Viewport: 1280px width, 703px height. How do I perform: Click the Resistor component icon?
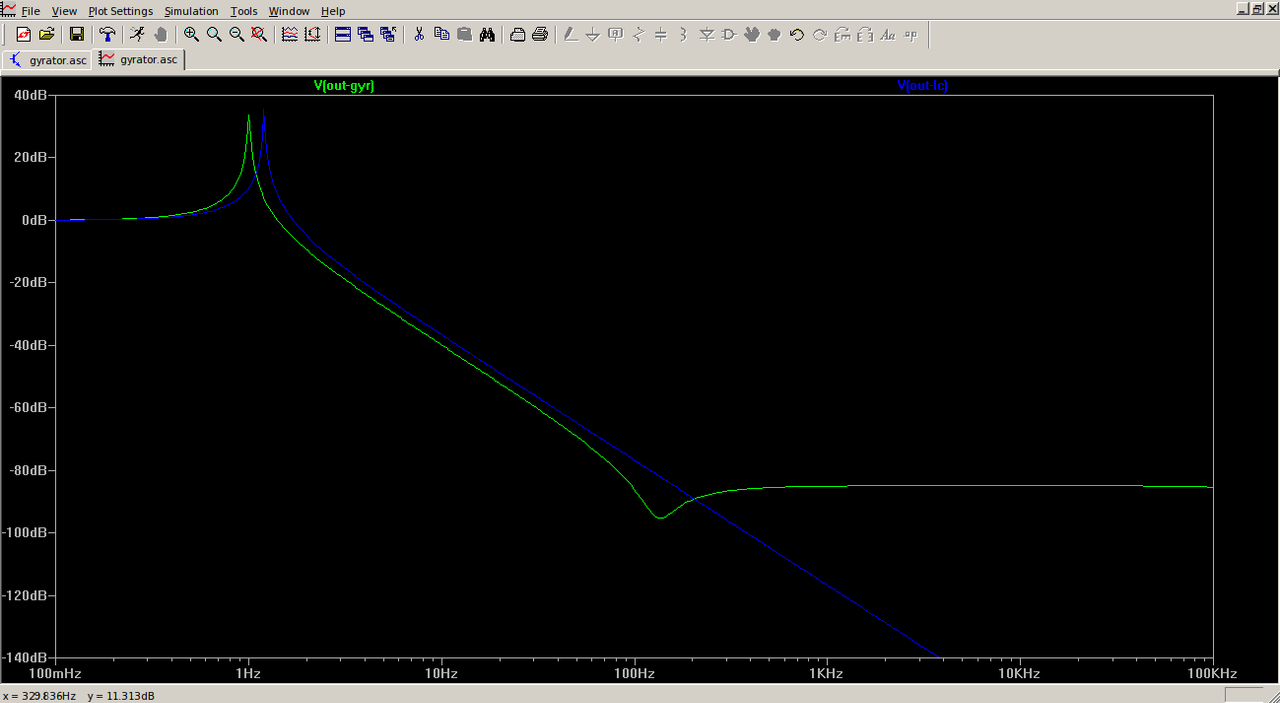[638, 34]
